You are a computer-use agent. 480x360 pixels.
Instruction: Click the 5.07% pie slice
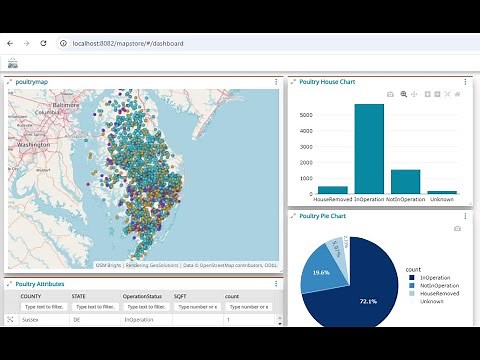coord(337,250)
